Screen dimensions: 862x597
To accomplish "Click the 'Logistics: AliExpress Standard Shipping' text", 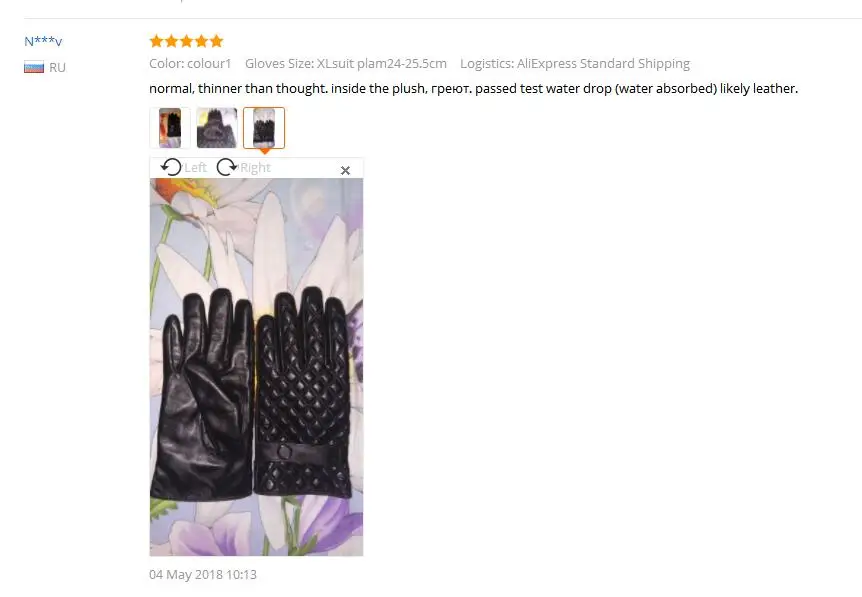I will pos(575,64).
